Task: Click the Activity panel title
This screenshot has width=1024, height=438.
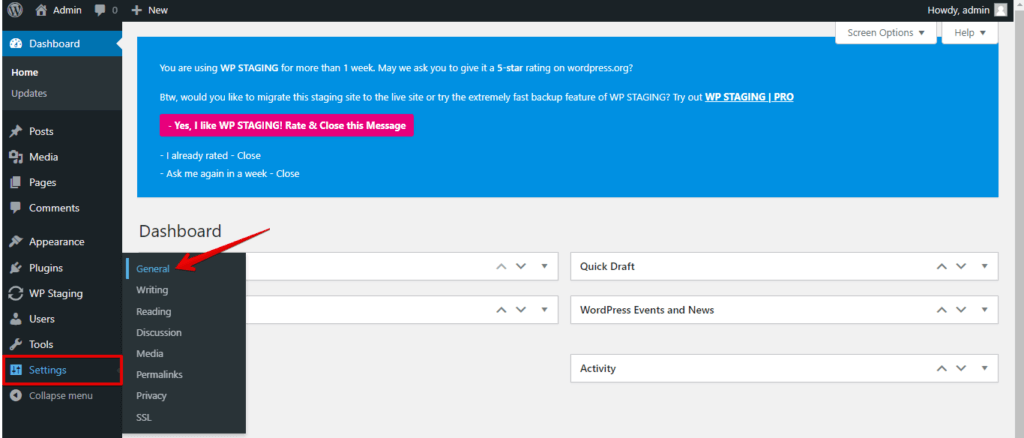Action: 598,368
